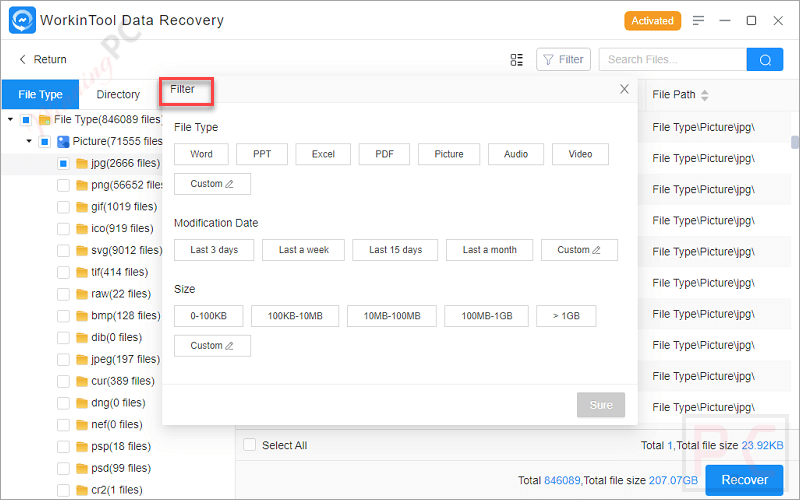The image size is (800, 500).
Task: Switch to the File Type tab
Action: point(40,94)
